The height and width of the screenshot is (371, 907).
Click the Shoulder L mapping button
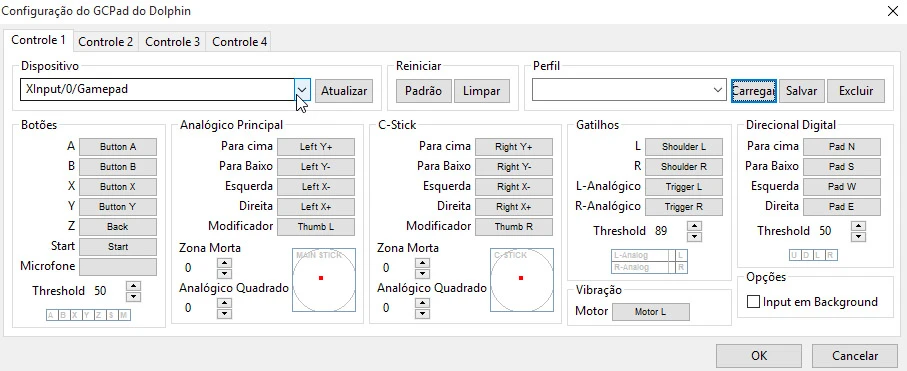[684, 147]
